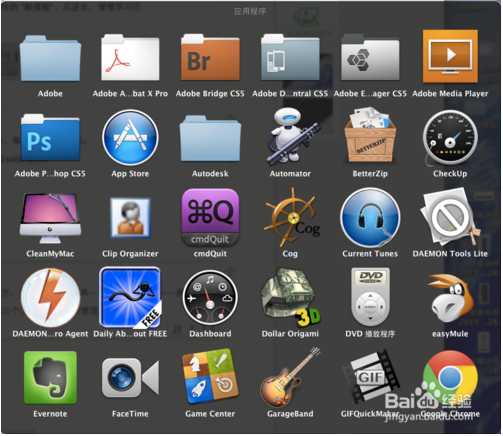Open Evernote
503x436 pixels.
tap(50, 378)
